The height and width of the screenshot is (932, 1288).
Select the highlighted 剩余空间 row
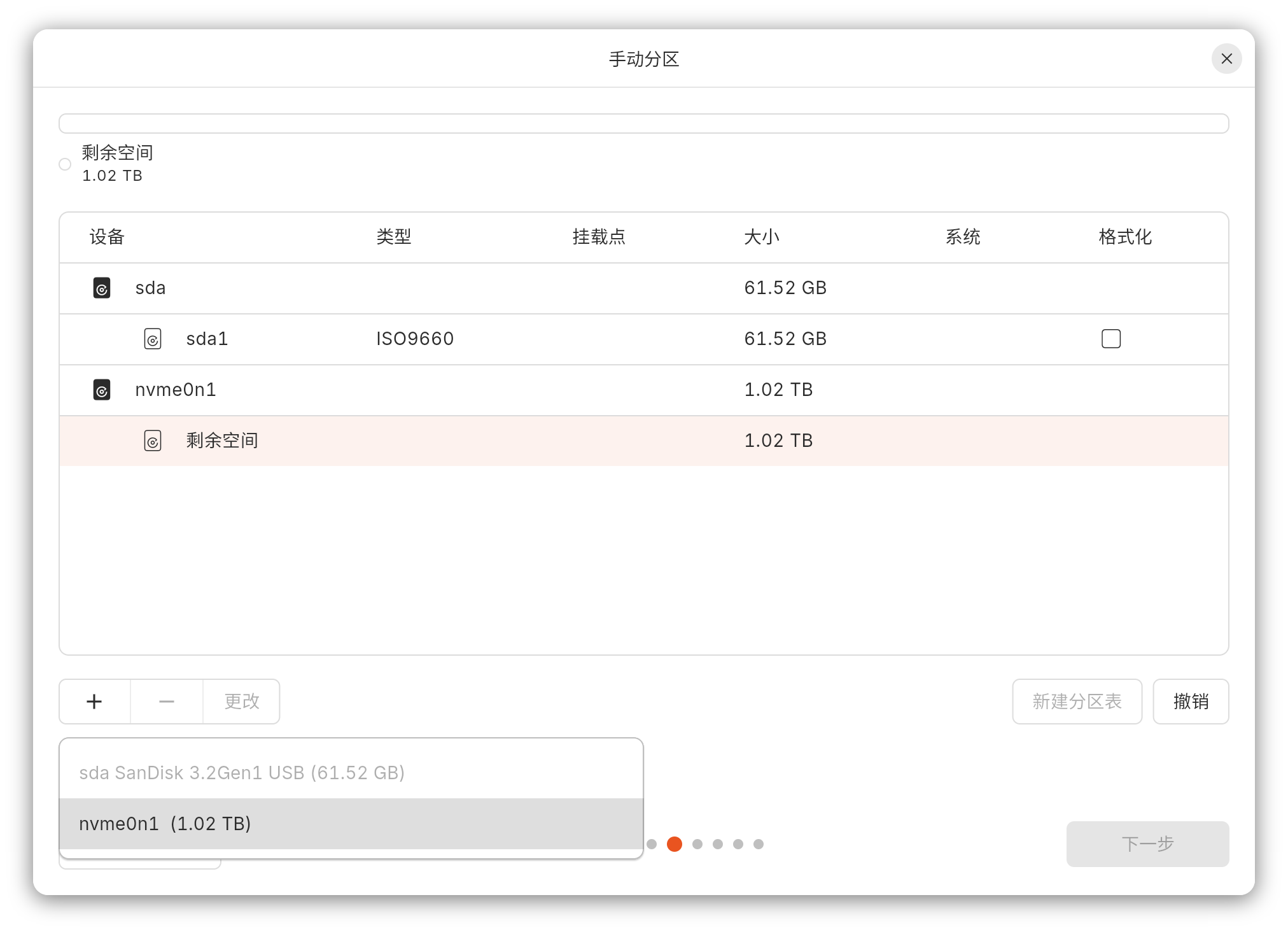(644, 441)
